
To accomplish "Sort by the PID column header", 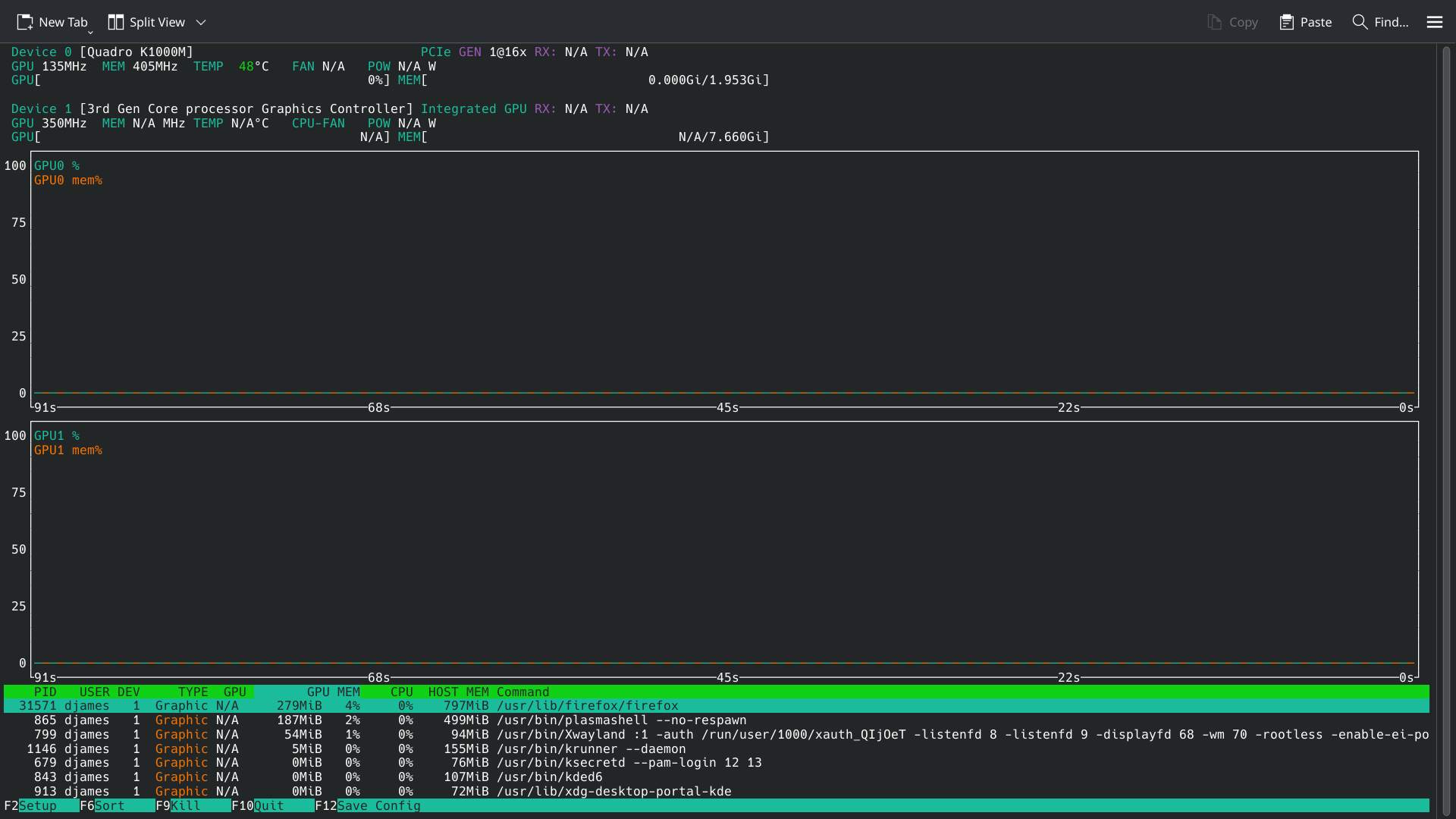I will pos(45,692).
